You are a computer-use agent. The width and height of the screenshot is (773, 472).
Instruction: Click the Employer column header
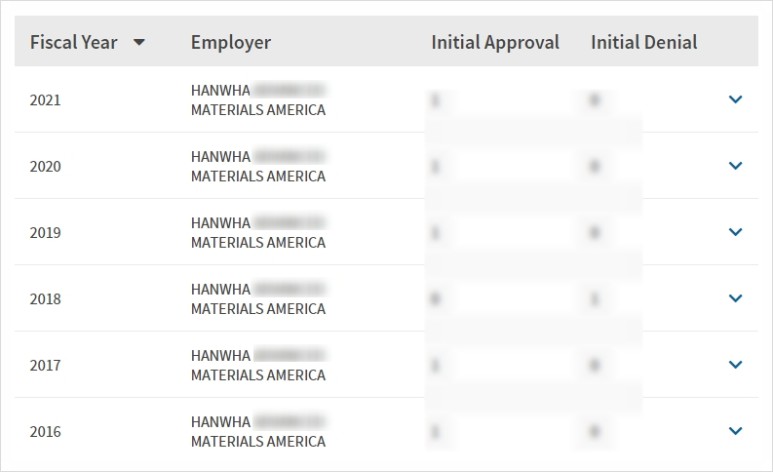[231, 42]
